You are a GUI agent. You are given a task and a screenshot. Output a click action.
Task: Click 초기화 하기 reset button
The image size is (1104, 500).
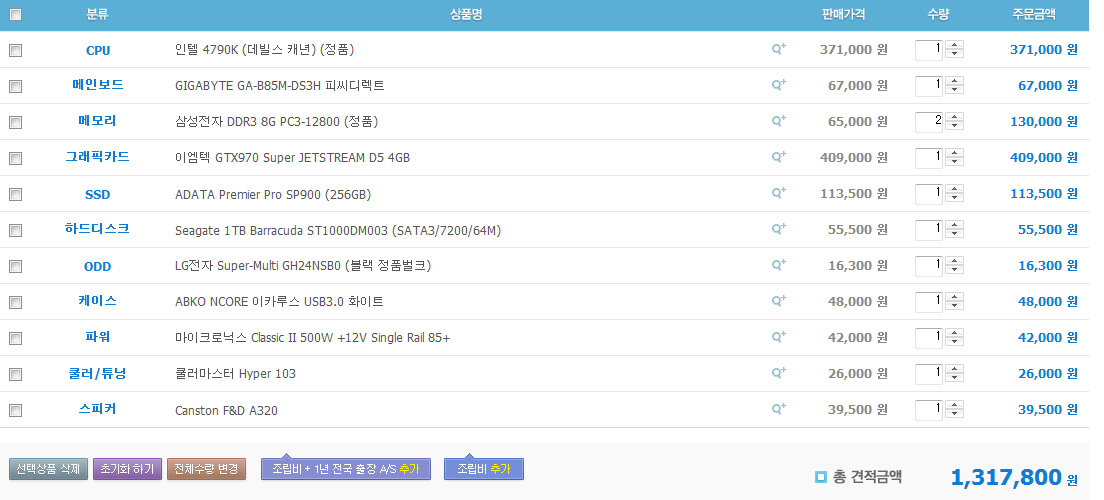tap(127, 469)
